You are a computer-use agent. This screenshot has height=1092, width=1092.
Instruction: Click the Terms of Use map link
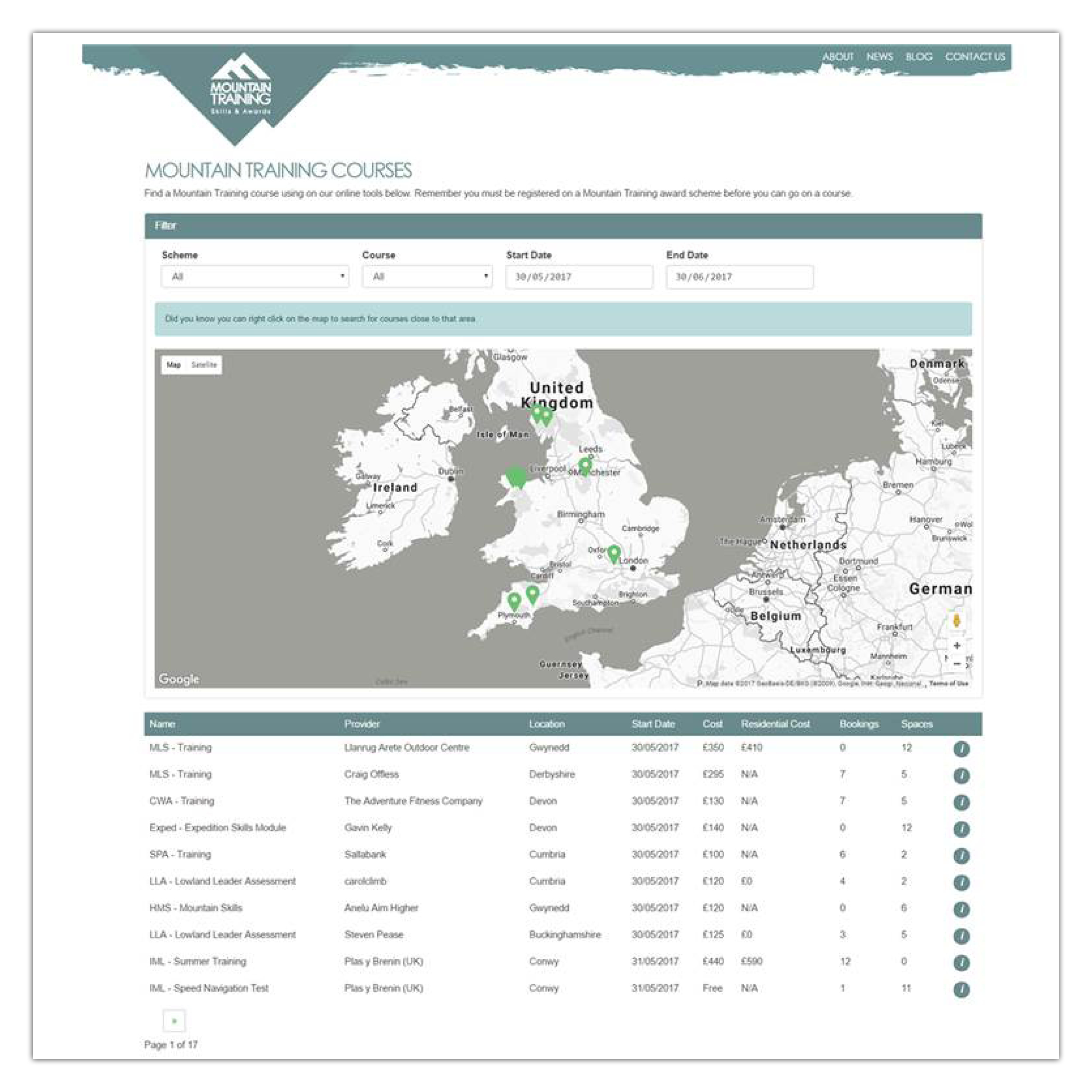click(x=949, y=683)
